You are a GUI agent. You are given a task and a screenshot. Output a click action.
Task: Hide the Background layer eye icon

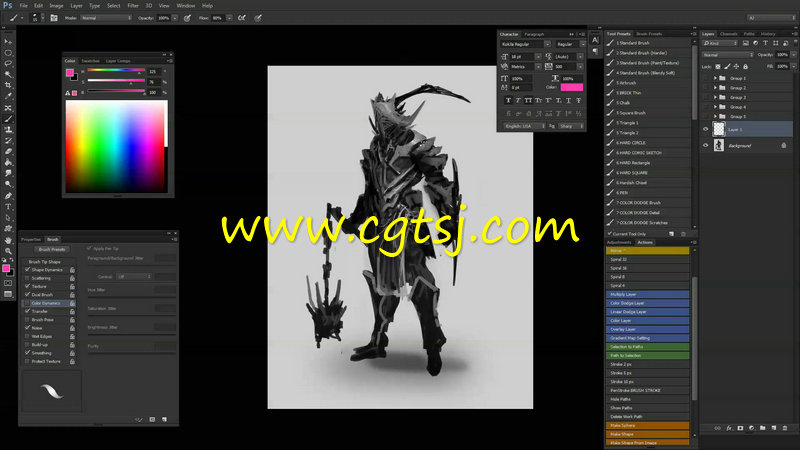point(706,145)
